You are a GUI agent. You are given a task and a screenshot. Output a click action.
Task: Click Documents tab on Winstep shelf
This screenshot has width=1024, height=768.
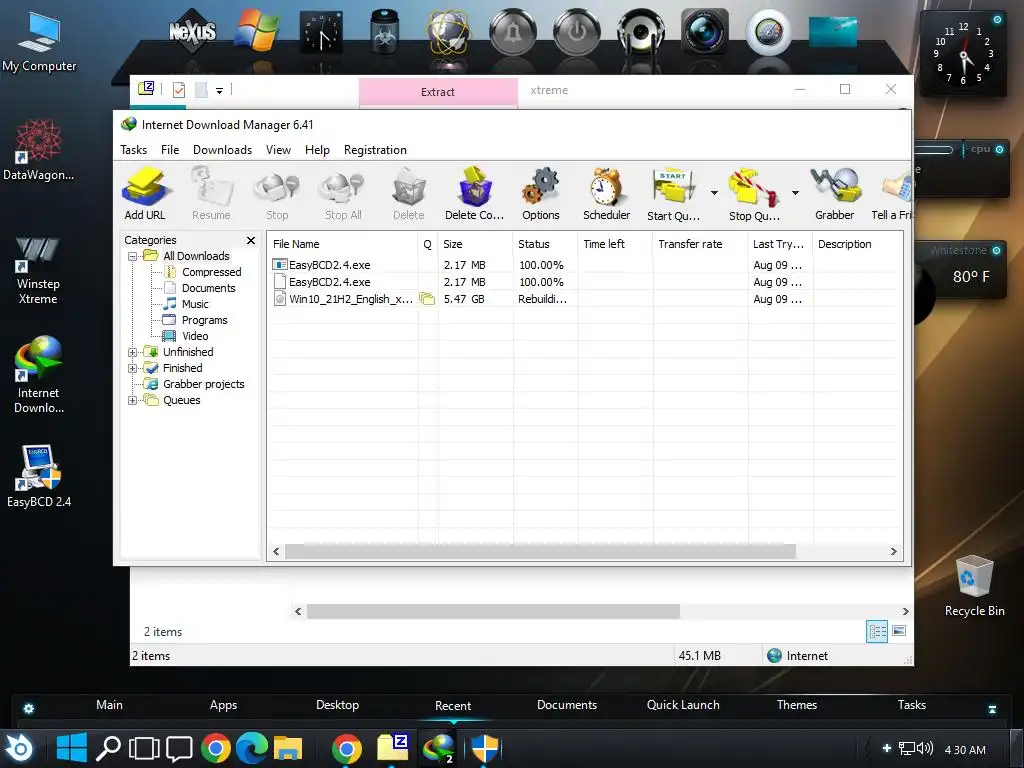click(x=567, y=705)
